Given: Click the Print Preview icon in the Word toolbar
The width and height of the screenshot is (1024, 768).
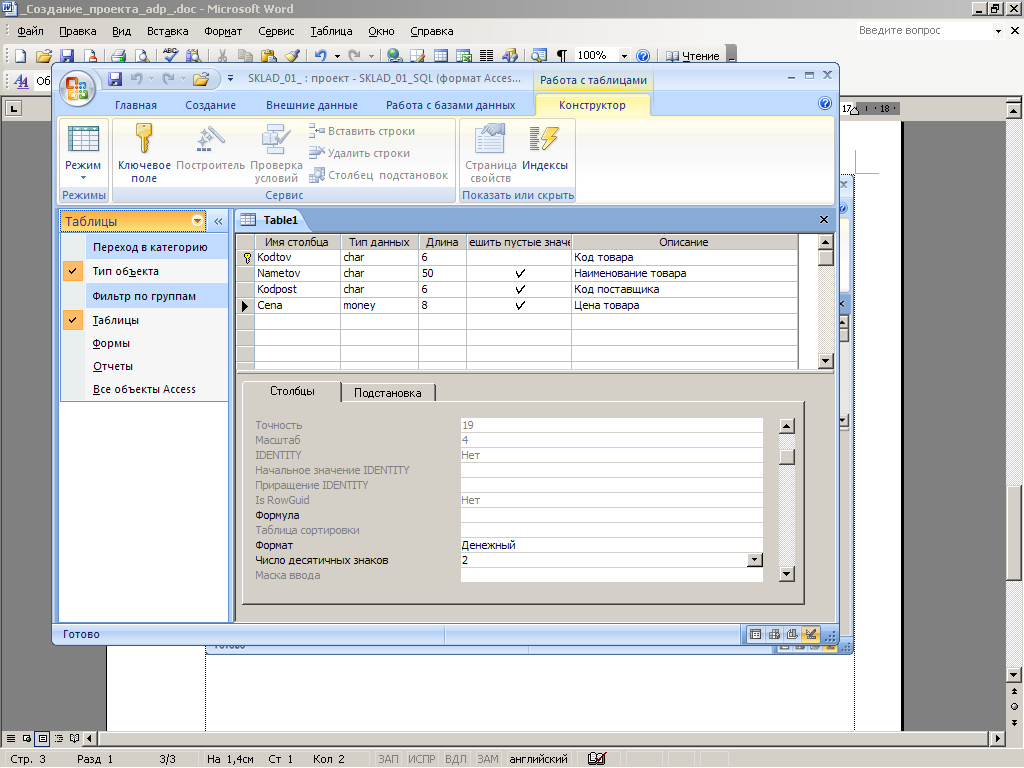Looking at the screenshot, I should (x=142, y=56).
